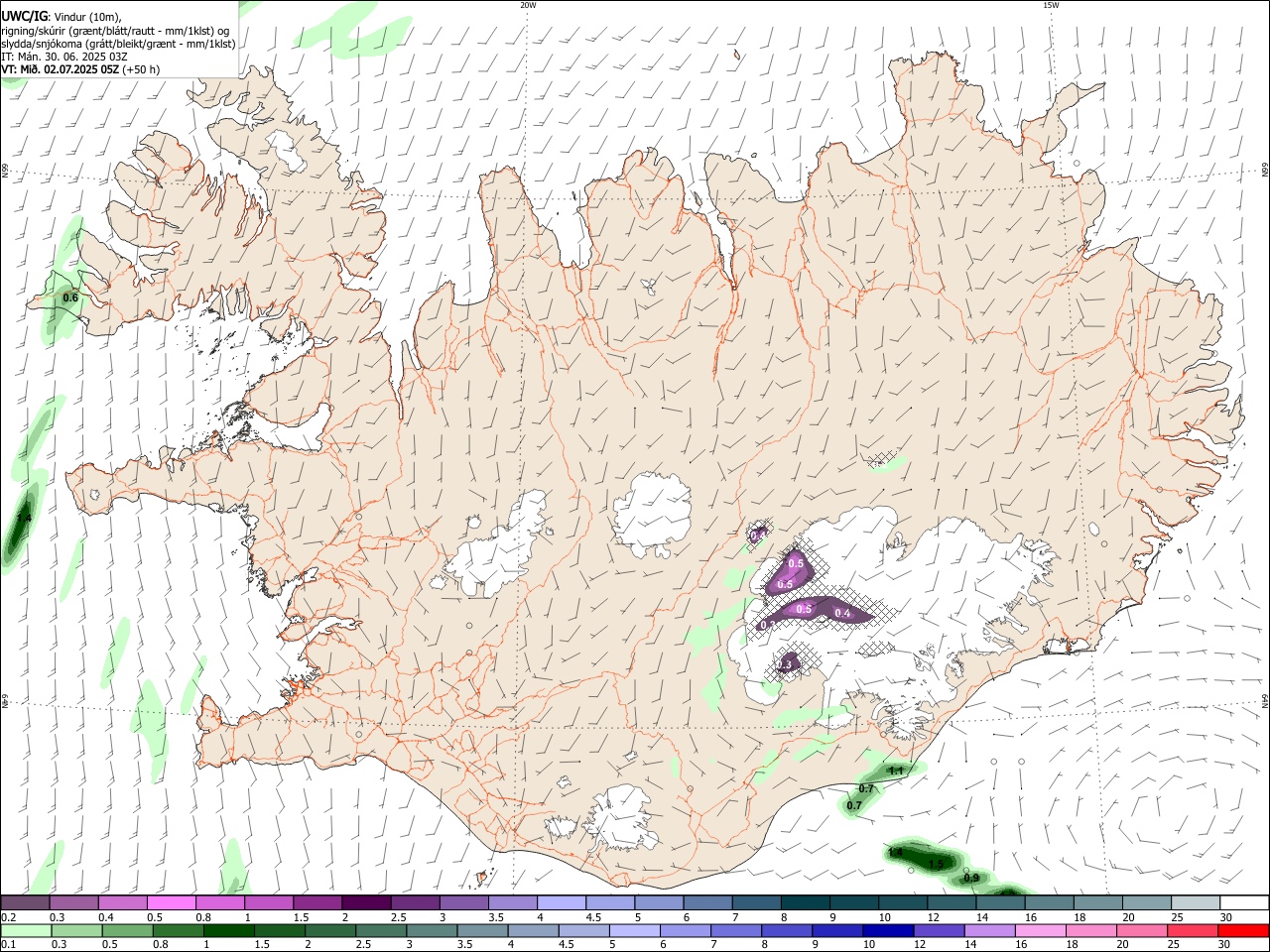Viewport: 1270px width, 952px height.
Task: Click the 'IT: Mán. 30. 06. 2025 03Z' line
Action: pyautogui.click(x=64, y=57)
